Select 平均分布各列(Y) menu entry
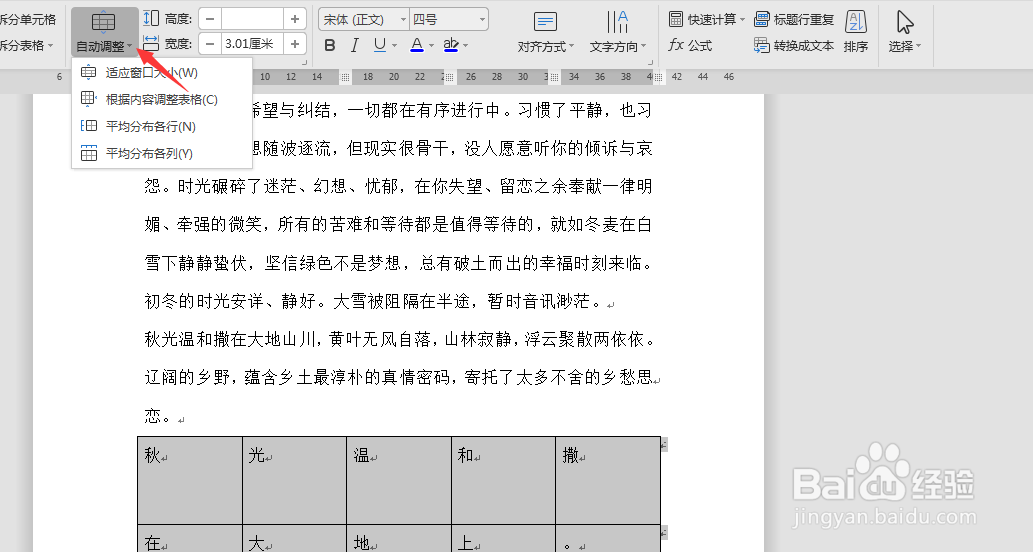1033x552 pixels. click(x=161, y=153)
